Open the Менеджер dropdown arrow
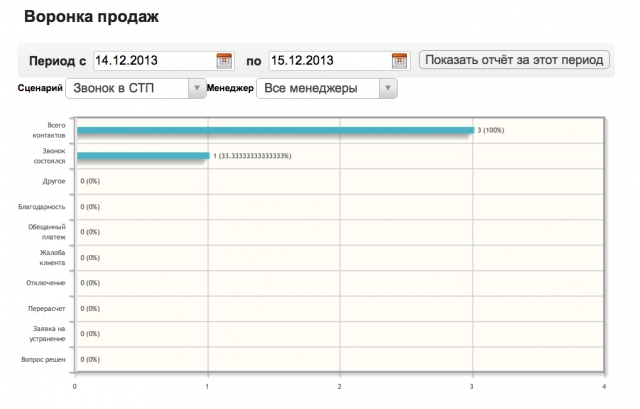Screen dimensions: 640x409 388,88
